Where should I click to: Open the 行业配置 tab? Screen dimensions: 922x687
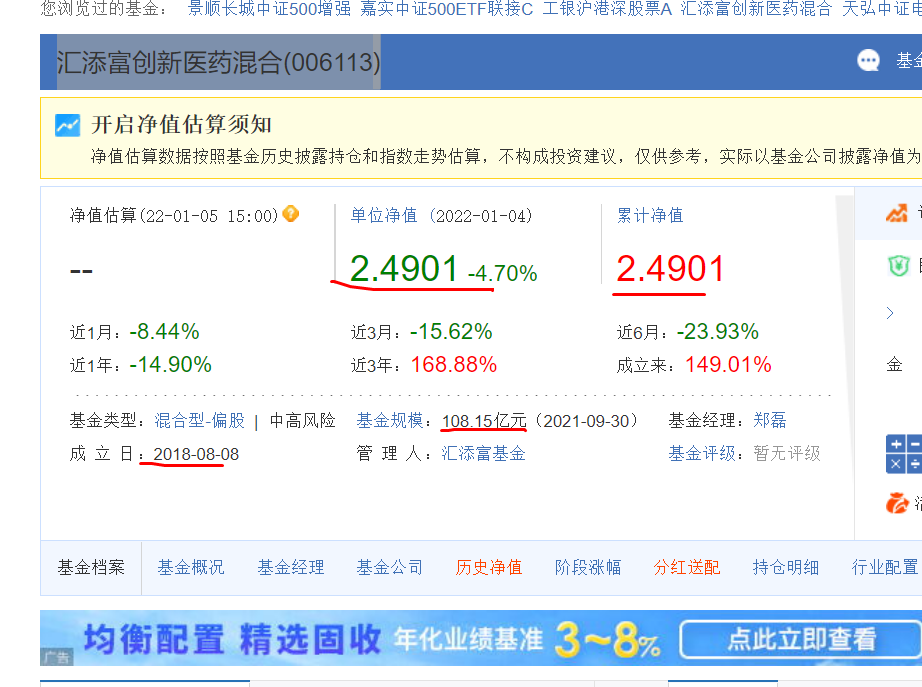click(885, 568)
